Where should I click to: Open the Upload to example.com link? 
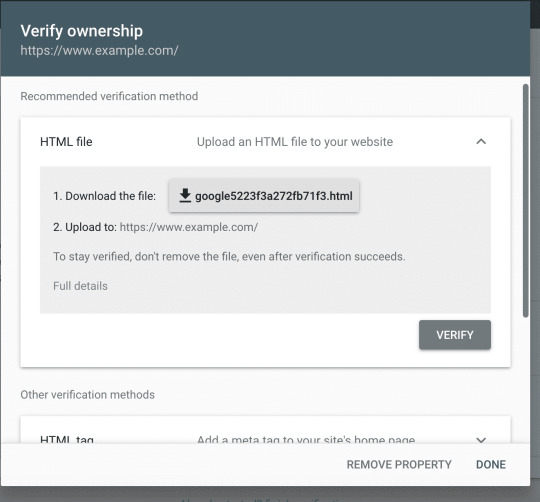coord(189,227)
